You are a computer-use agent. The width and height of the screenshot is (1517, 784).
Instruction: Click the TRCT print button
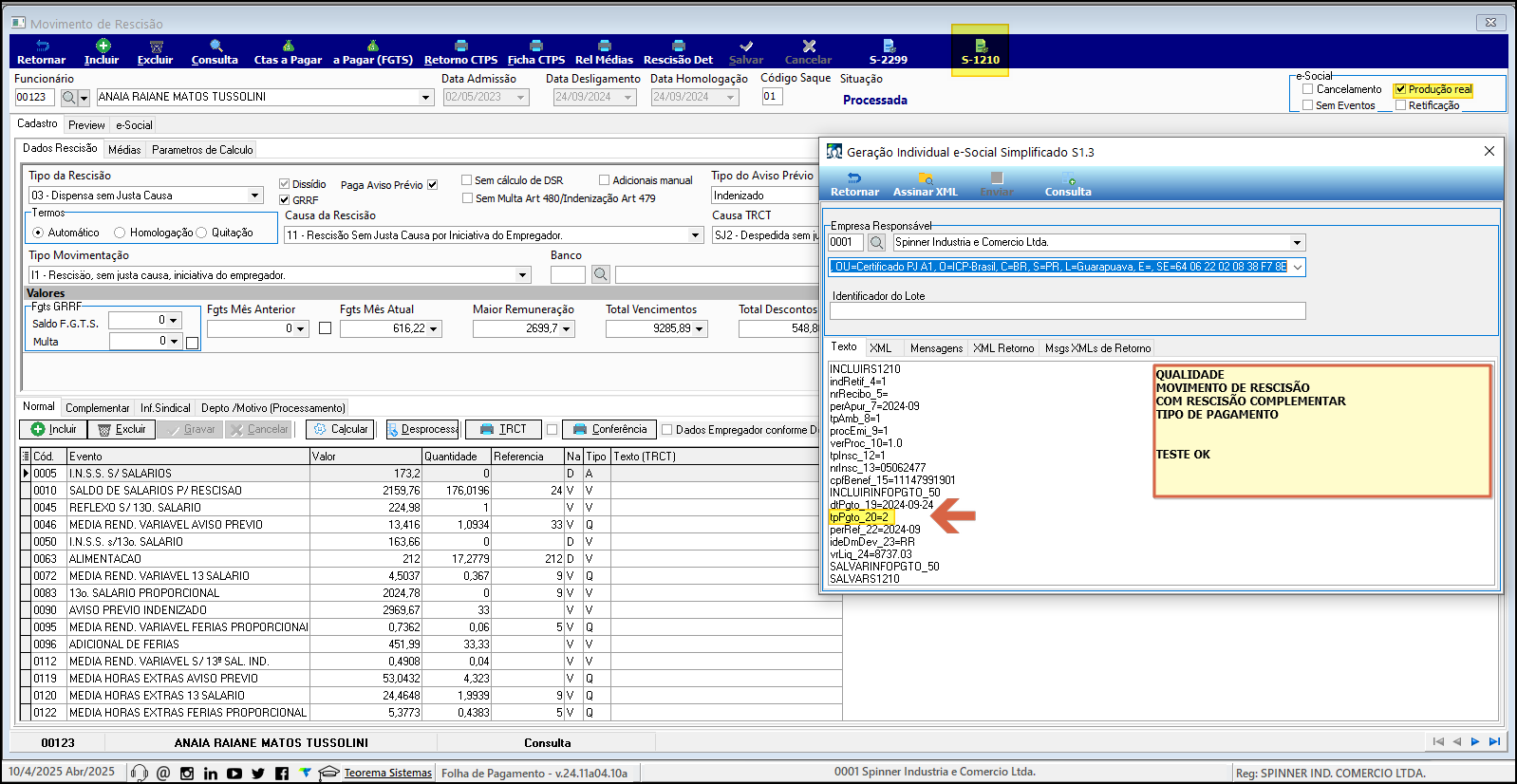click(503, 429)
